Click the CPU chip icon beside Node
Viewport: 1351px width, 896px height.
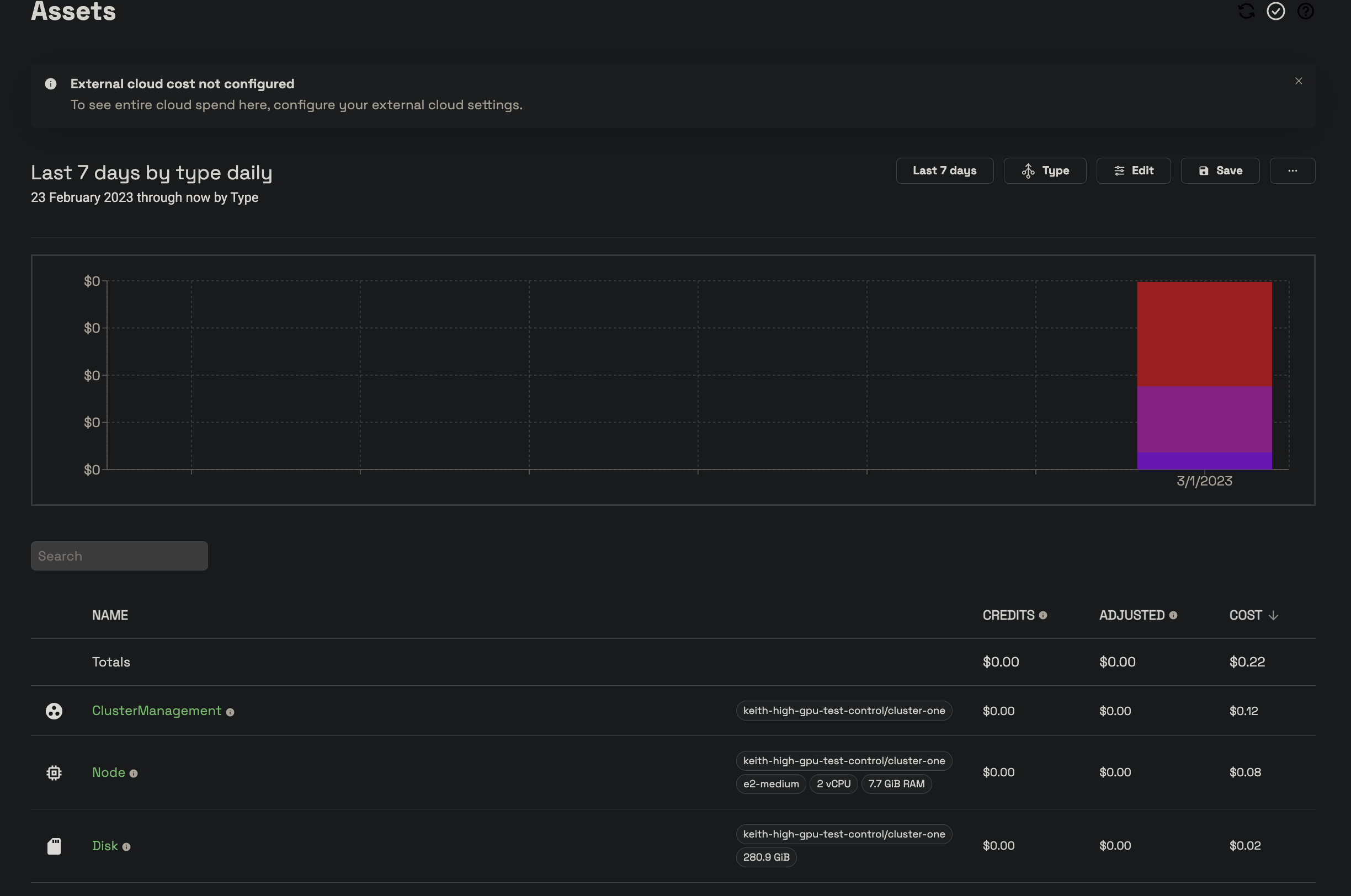coord(54,772)
